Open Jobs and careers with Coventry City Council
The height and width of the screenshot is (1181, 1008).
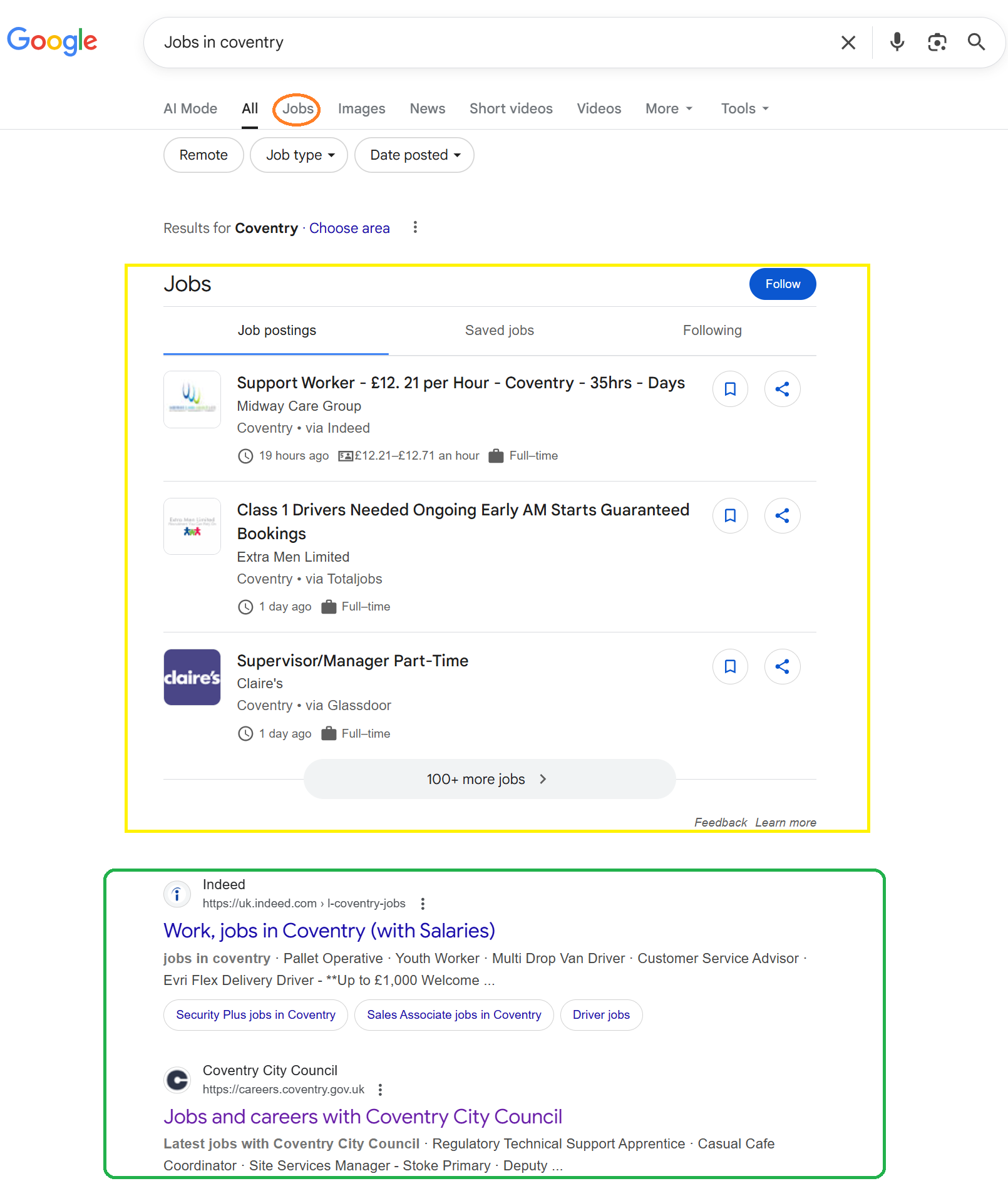(x=363, y=1117)
